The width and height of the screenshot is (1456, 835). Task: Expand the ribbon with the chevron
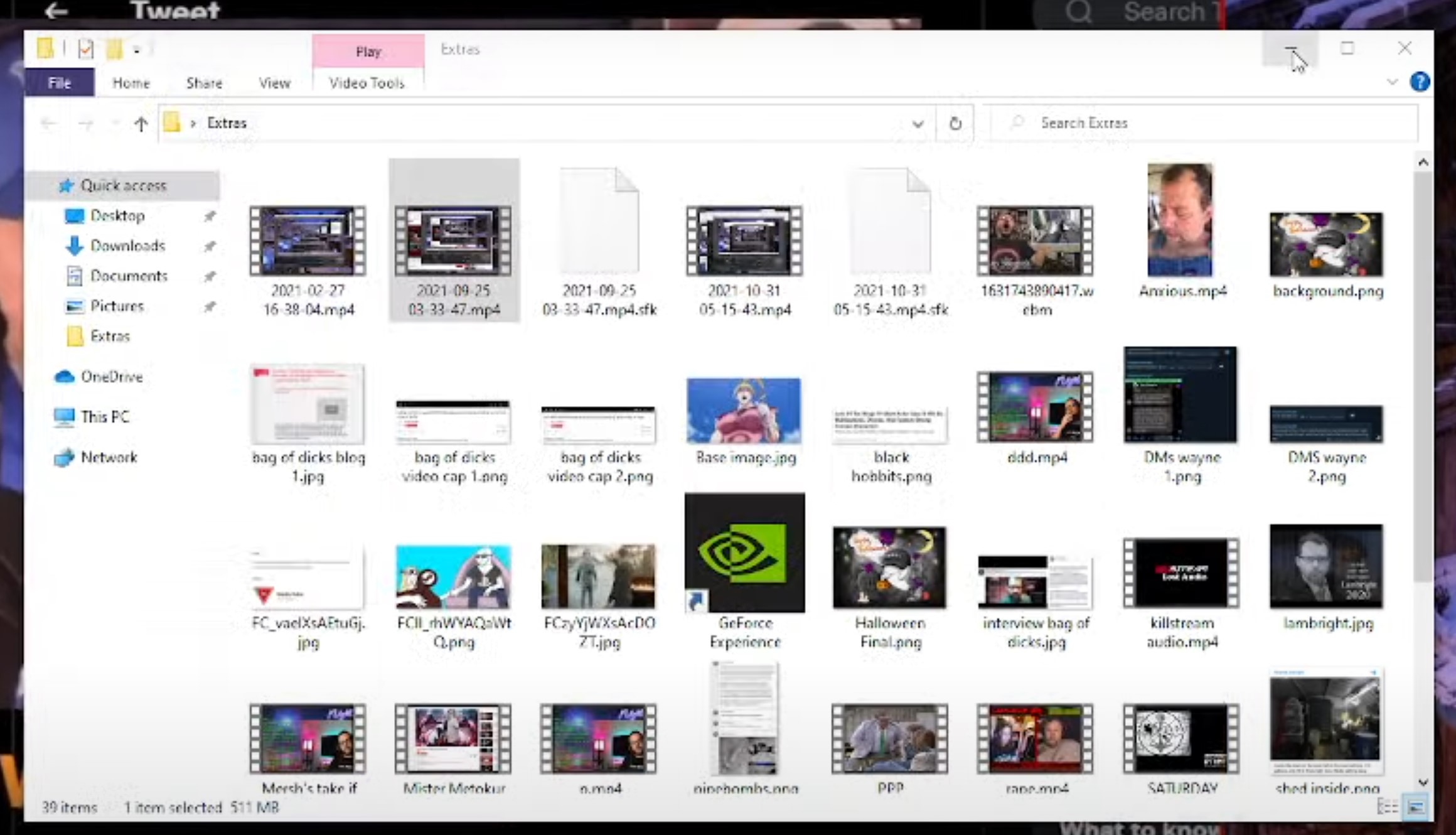pyautogui.click(x=1392, y=82)
